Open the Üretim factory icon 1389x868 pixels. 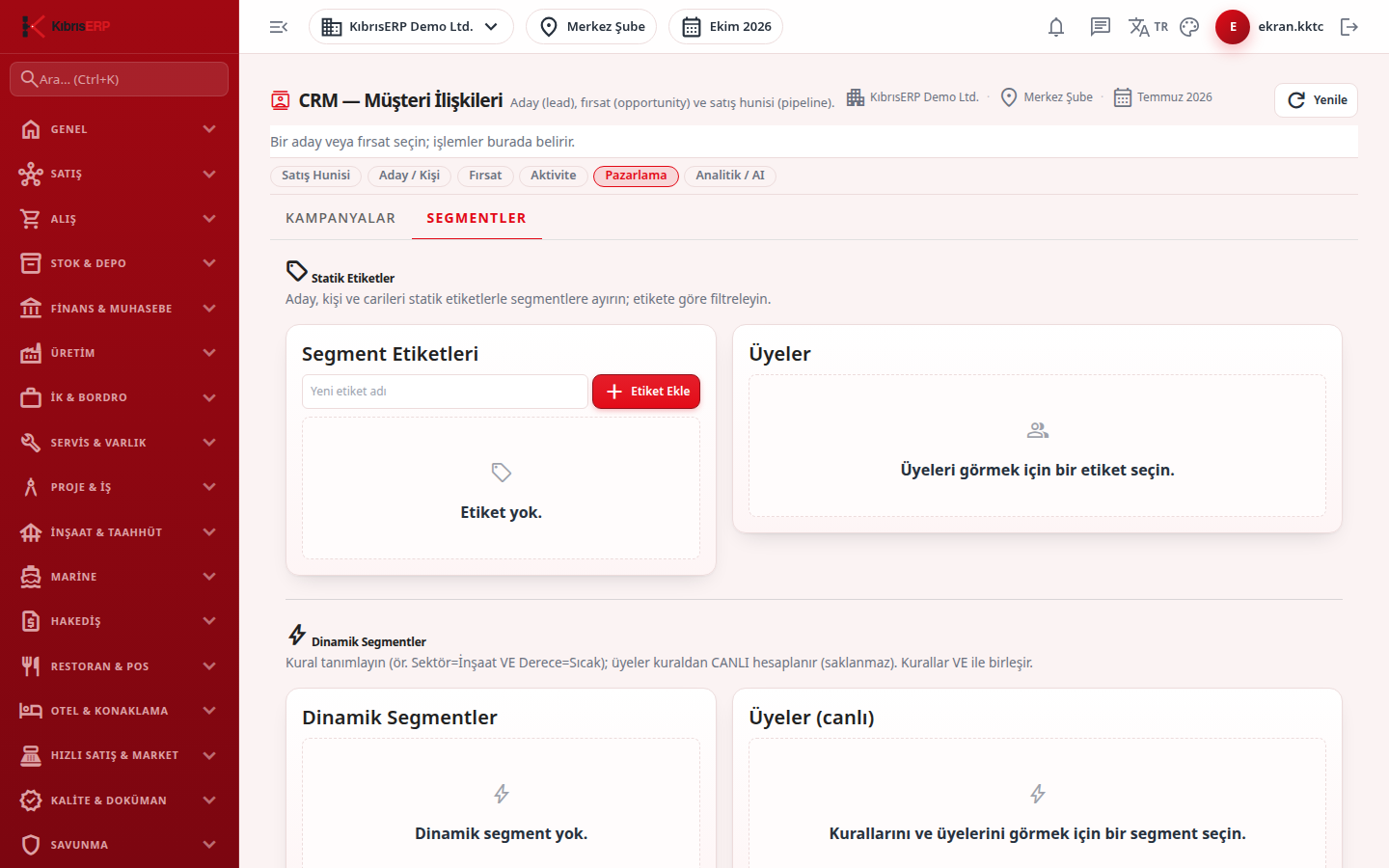click(x=31, y=353)
